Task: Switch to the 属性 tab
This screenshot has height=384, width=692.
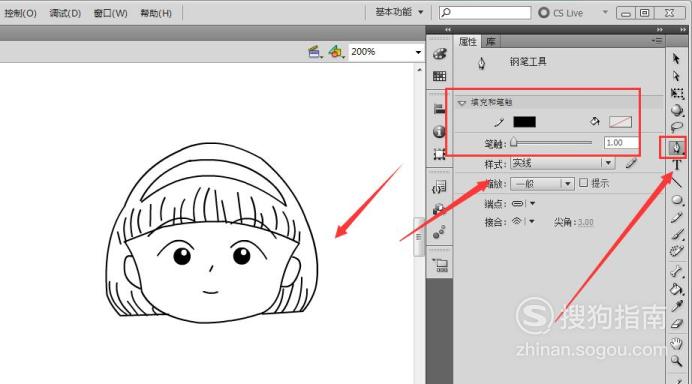Action: pos(468,41)
